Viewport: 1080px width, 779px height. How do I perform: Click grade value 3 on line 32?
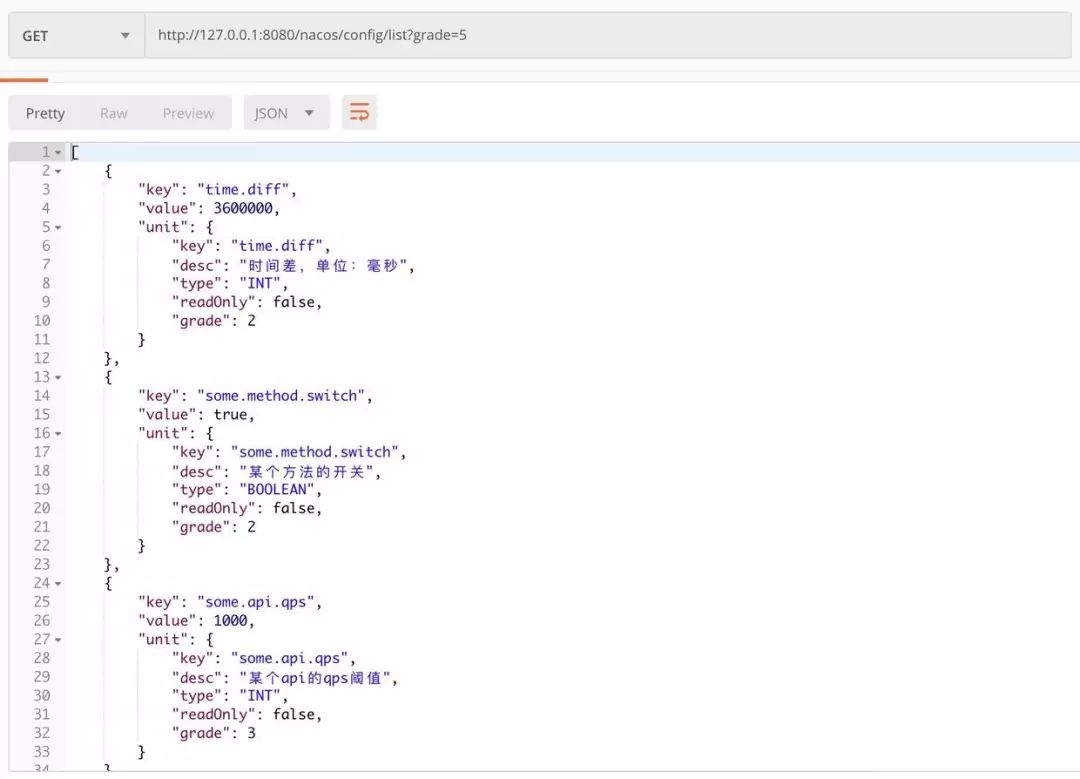click(251, 733)
